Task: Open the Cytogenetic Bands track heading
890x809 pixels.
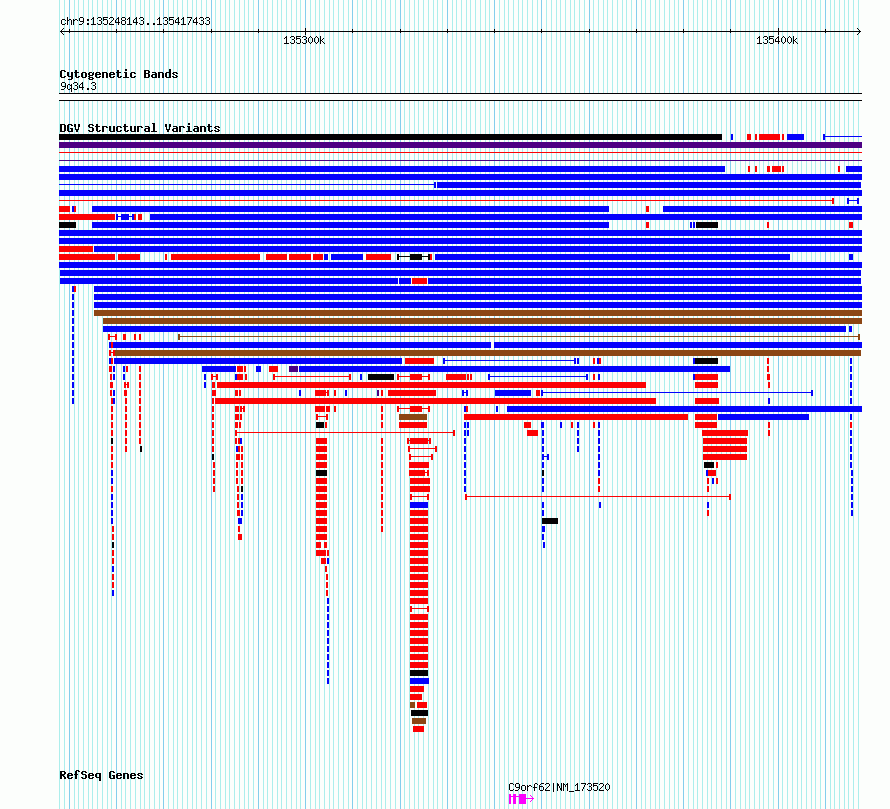Action: pyautogui.click(x=119, y=74)
